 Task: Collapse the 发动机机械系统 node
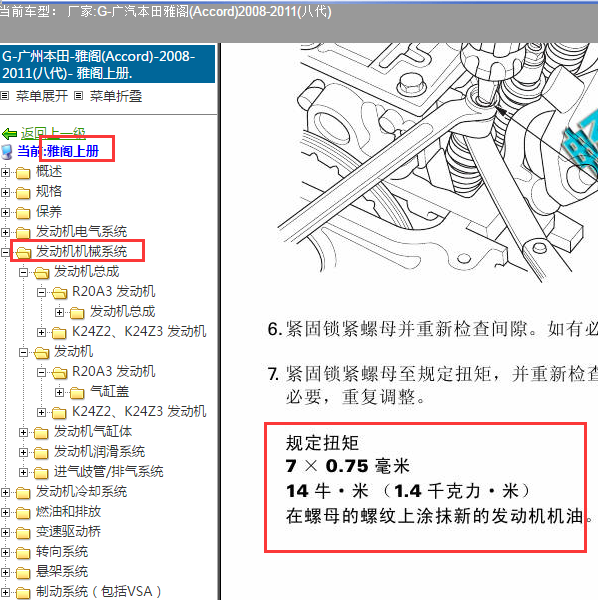[5, 252]
